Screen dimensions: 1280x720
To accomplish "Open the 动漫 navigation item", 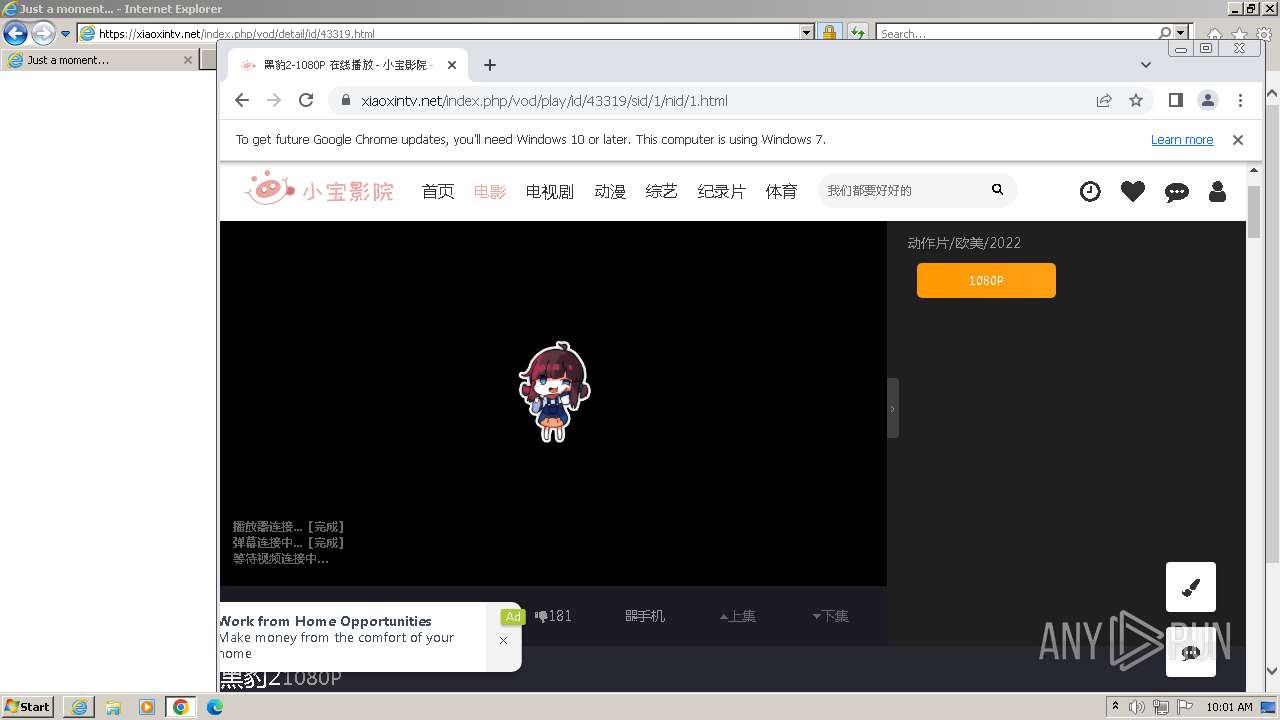I will (610, 191).
